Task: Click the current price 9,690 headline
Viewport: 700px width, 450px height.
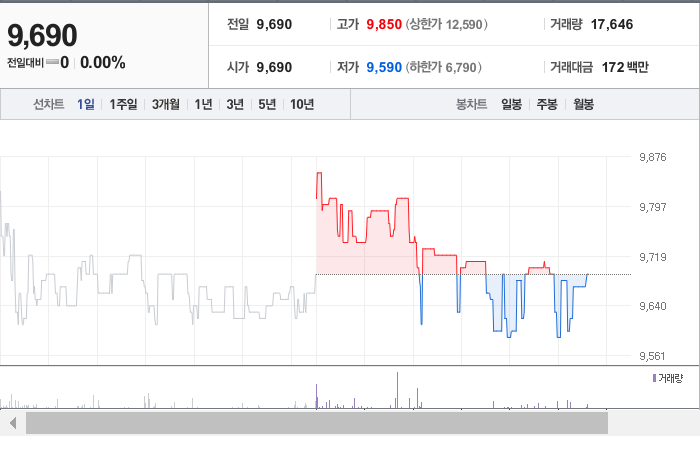Action: pos(42,35)
